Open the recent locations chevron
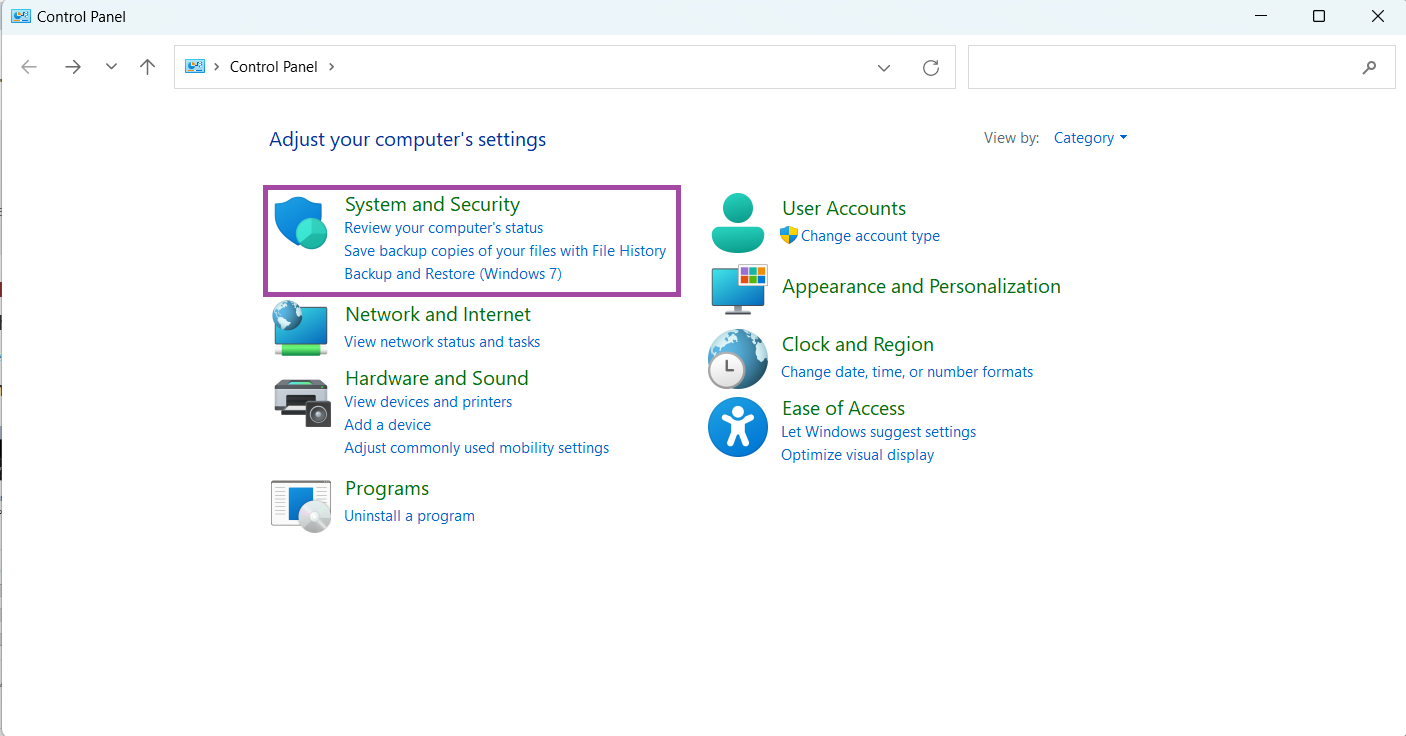The height and width of the screenshot is (736, 1406). 111,67
